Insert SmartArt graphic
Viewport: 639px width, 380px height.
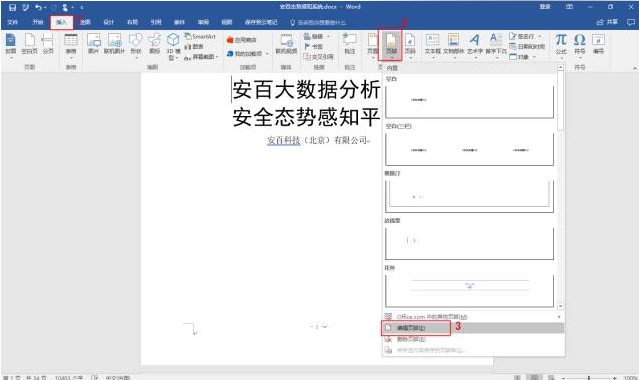pos(200,36)
